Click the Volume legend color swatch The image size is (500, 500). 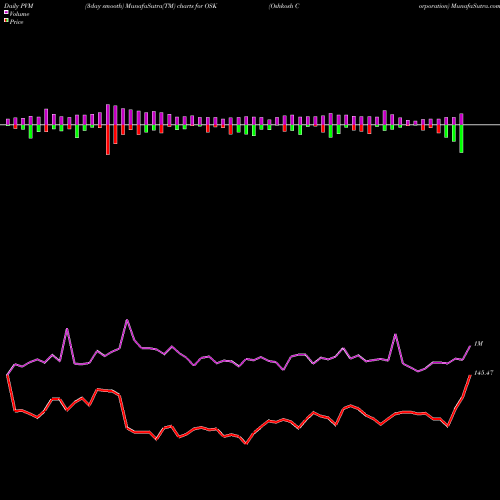pyautogui.click(x=6, y=13)
